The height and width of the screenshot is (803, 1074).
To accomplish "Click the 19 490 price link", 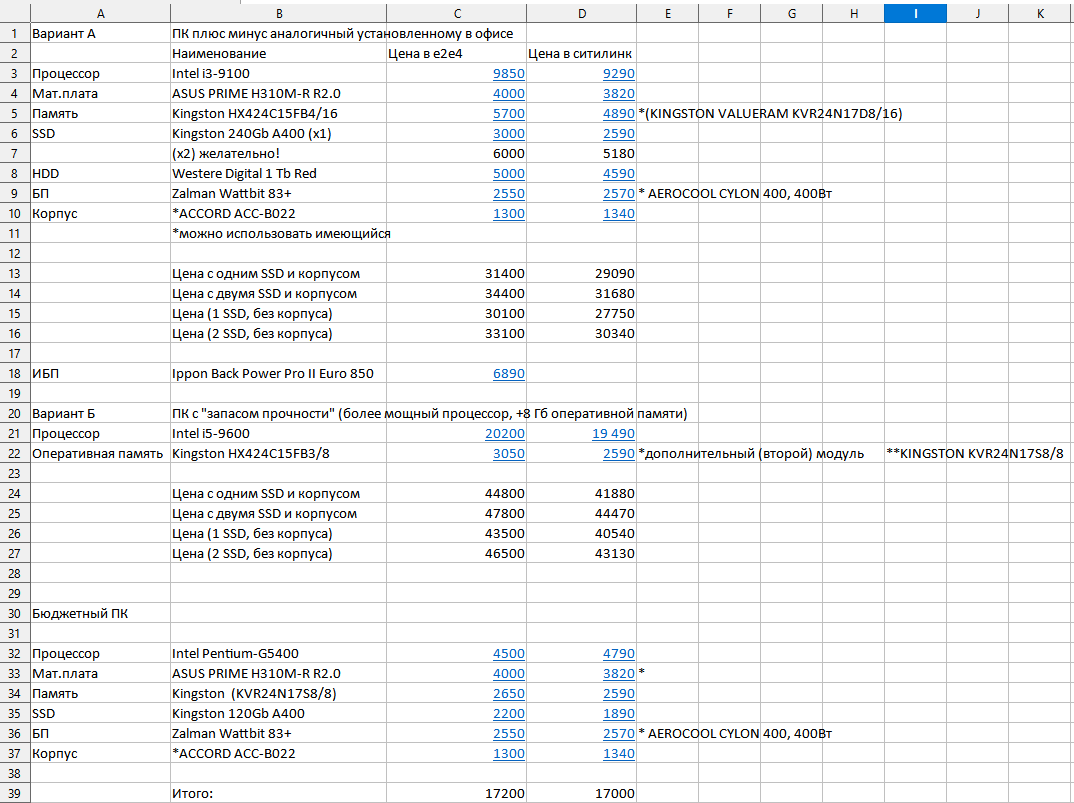I will pyautogui.click(x=612, y=434).
